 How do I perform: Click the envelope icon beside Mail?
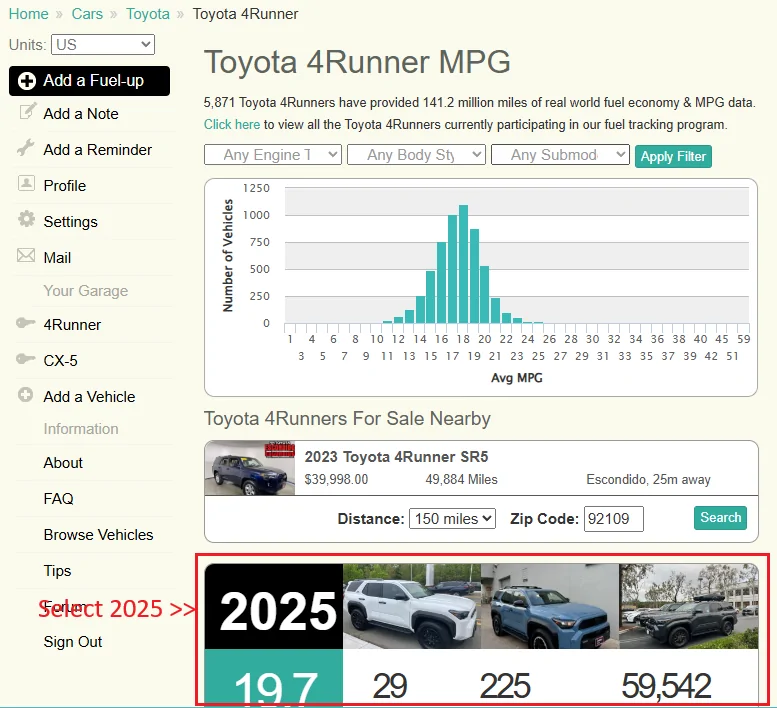pos(26,255)
